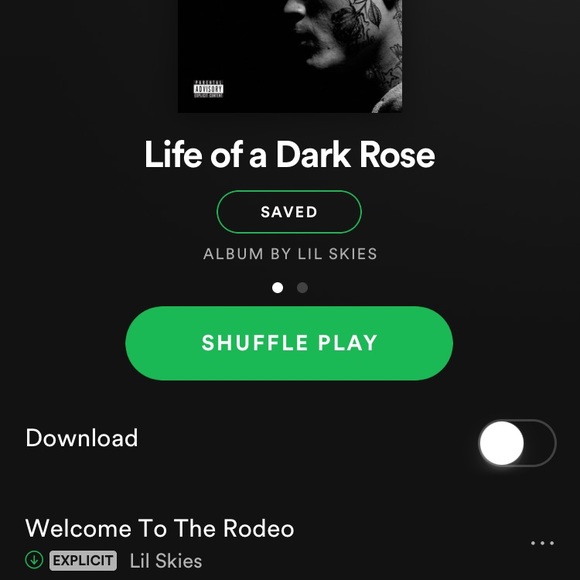Open artist via Album by Lil Skies text
Image resolution: width=580 pixels, height=580 pixels.
(290, 254)
